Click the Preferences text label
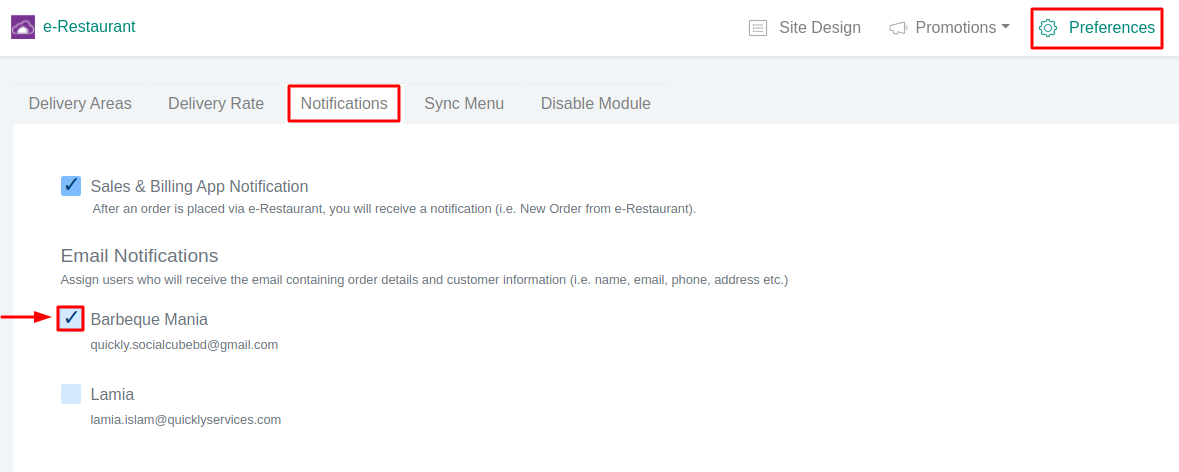Screen dimensions: 1179x472 click(x=1112, y=28)
